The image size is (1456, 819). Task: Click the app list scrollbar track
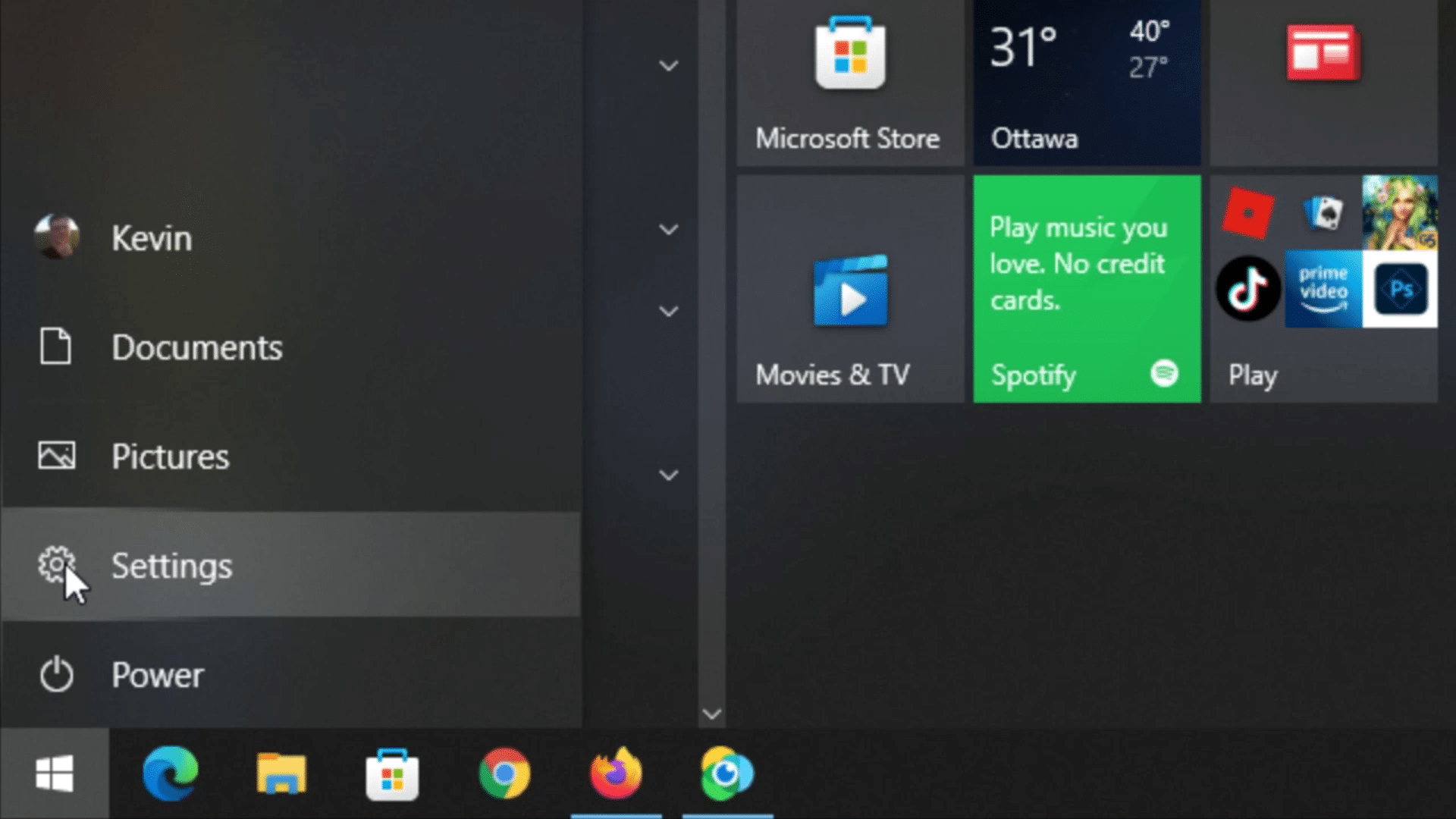pos(711,349)
